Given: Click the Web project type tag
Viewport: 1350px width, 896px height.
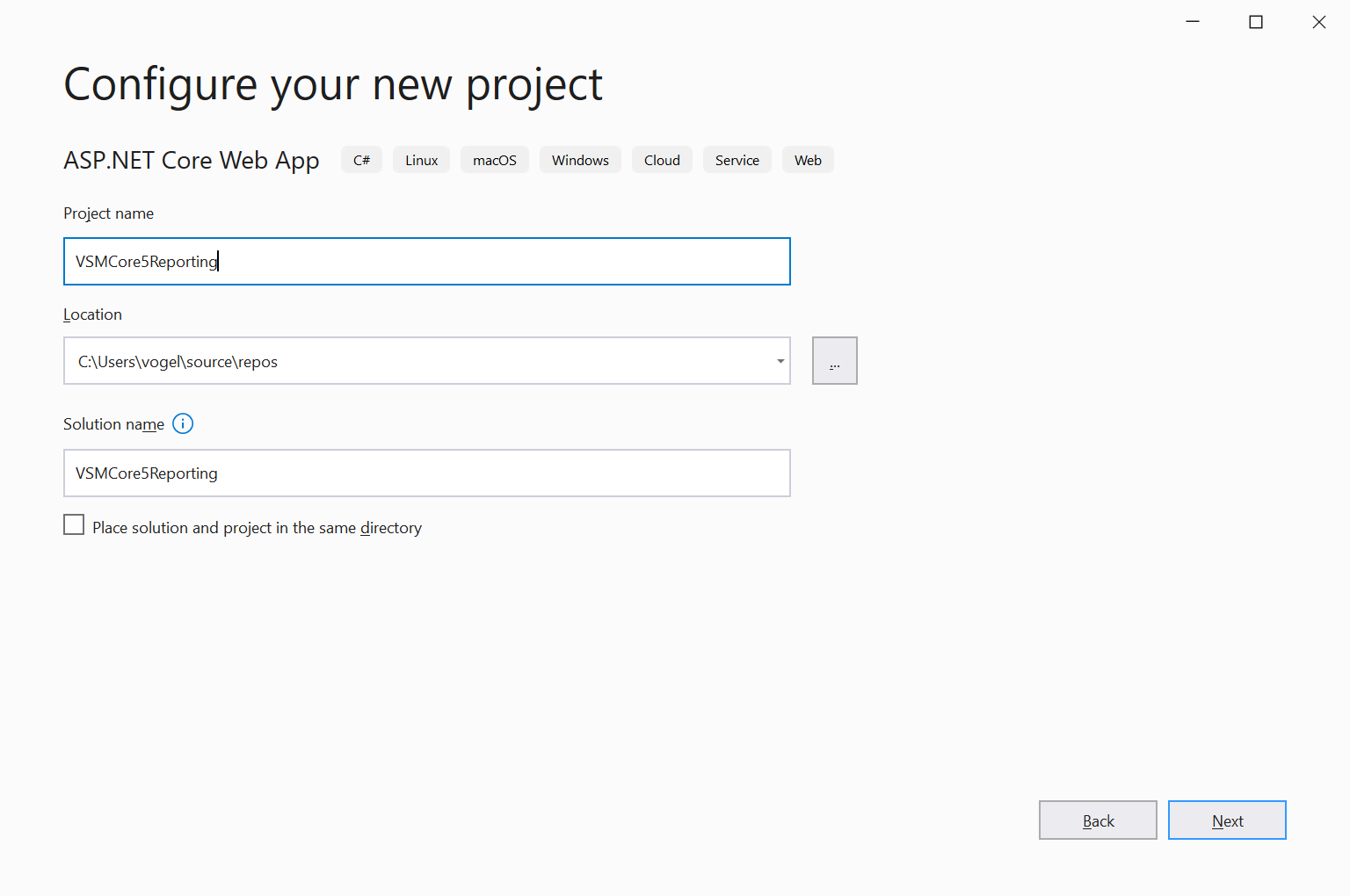Looking at the screenshot, I should 808,160.
